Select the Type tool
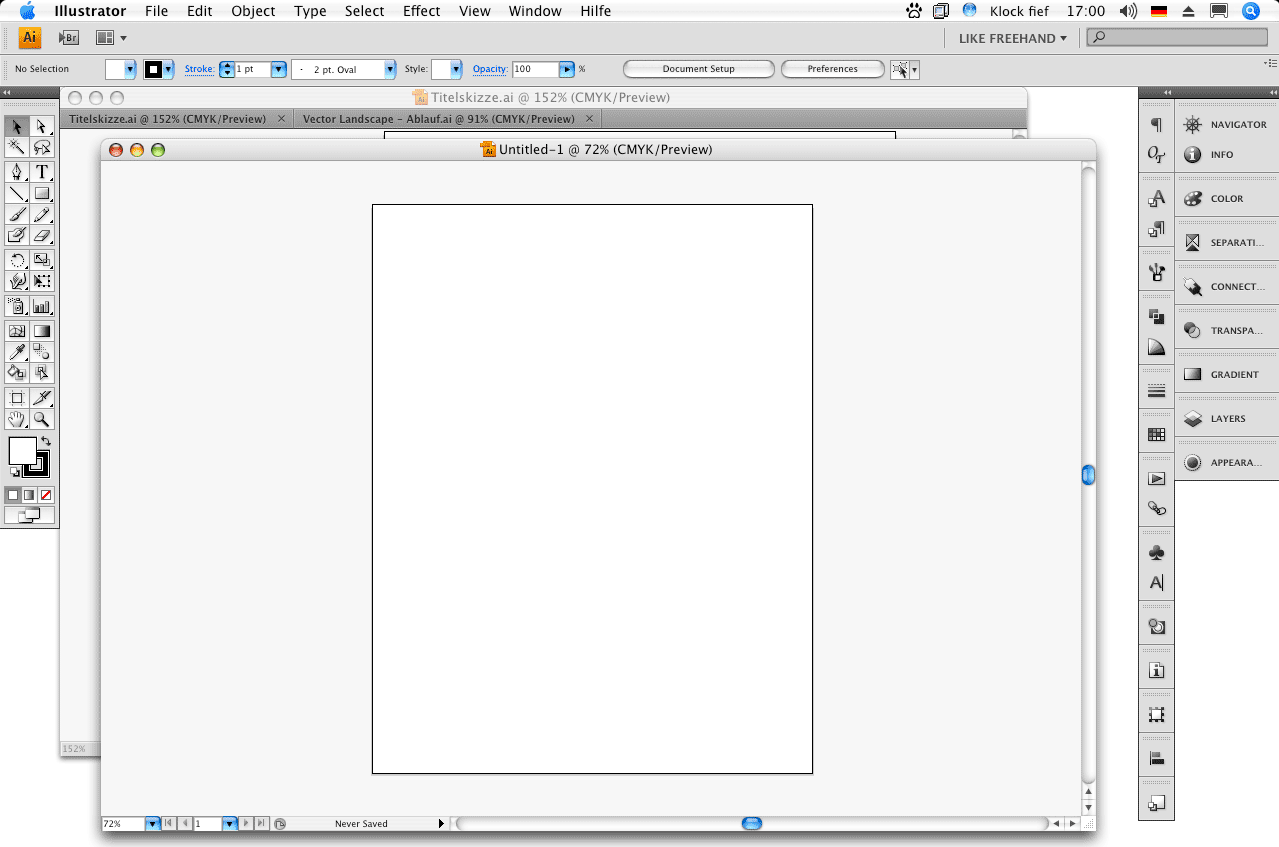Viewport: 1279px width, 847px height. coord(42,172)
